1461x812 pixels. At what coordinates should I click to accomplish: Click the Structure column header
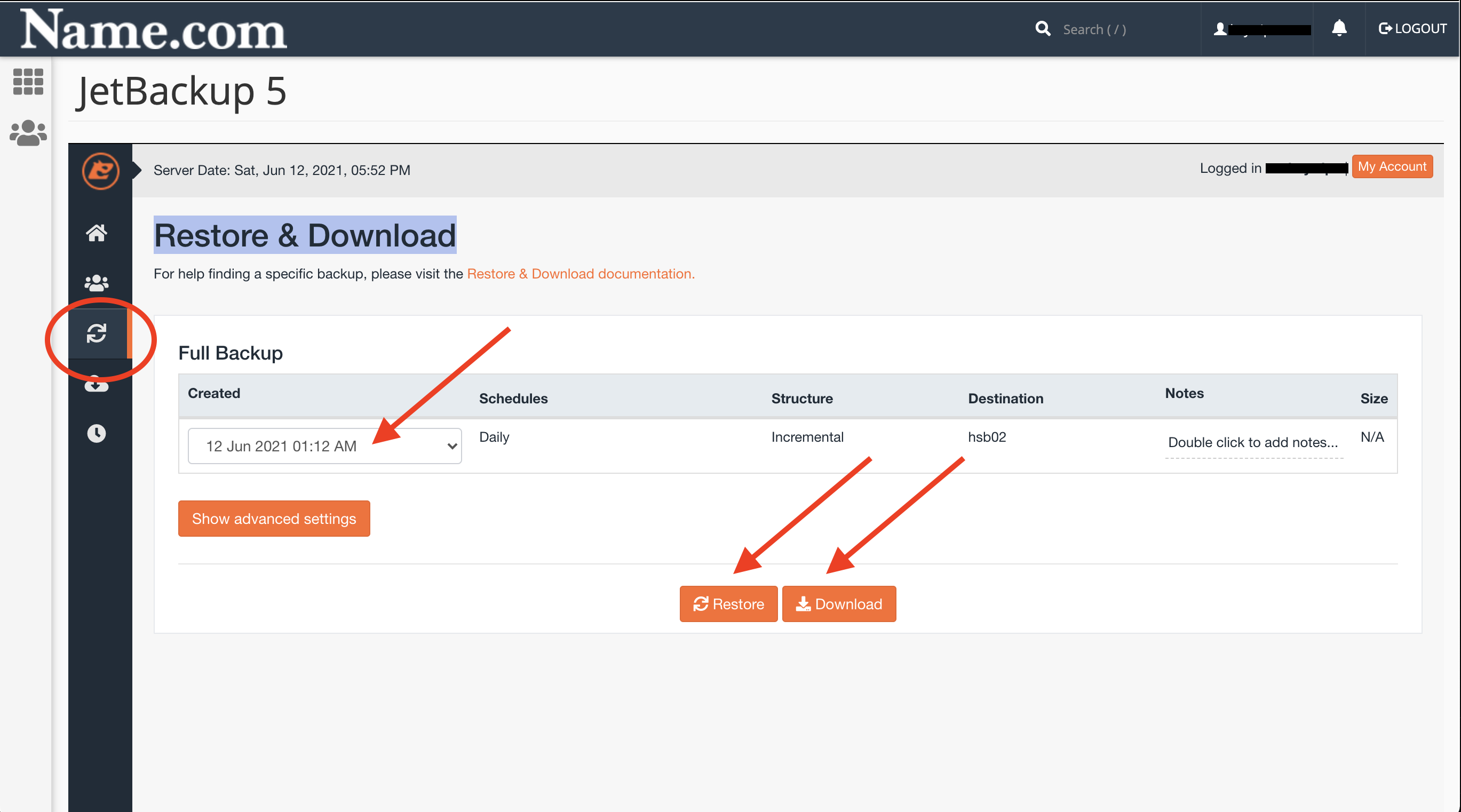[802, 398]
